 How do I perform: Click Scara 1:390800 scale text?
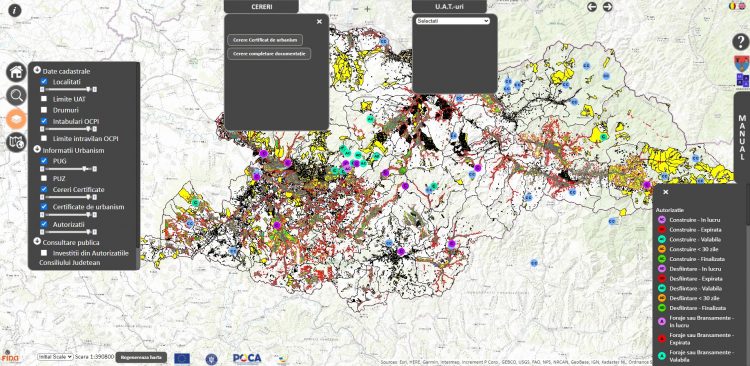[x=95, y=357]
